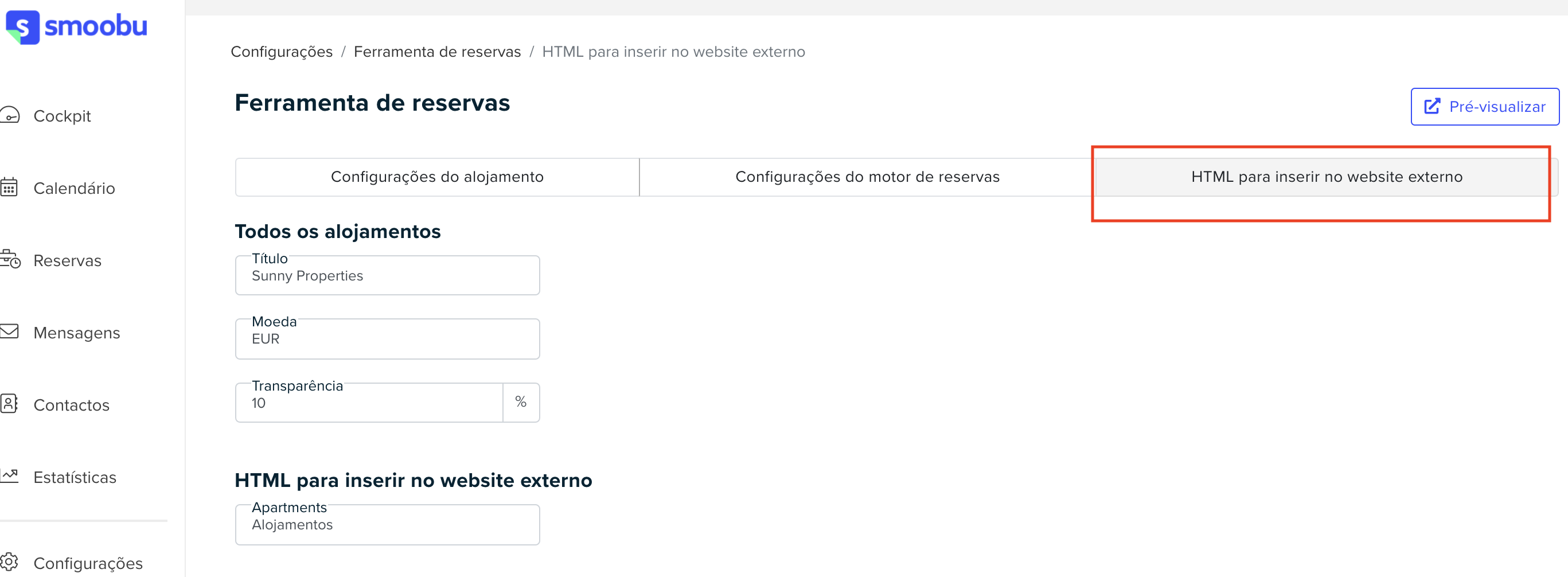Open Ferramenta de reservas breadcrumb link
This screenshot has width=1568, height=577.
coord(437,52)
